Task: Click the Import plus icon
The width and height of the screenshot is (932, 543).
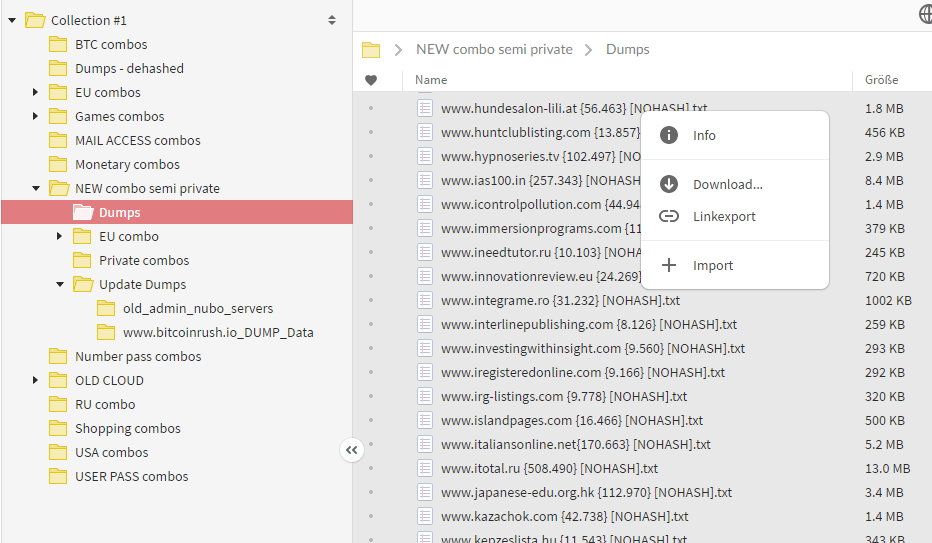Action: 669,265
